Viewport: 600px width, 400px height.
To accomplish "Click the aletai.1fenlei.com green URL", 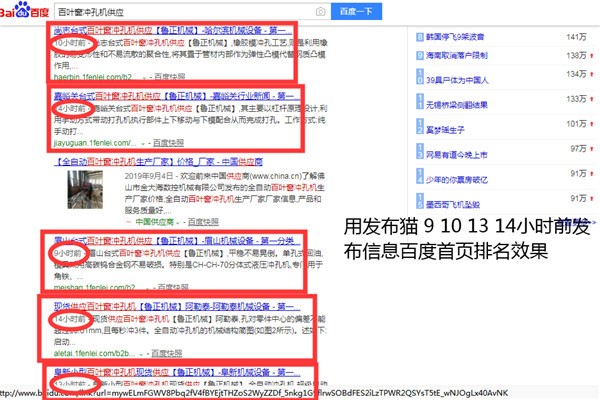I will pyautogui.click(x=94, y=353).
